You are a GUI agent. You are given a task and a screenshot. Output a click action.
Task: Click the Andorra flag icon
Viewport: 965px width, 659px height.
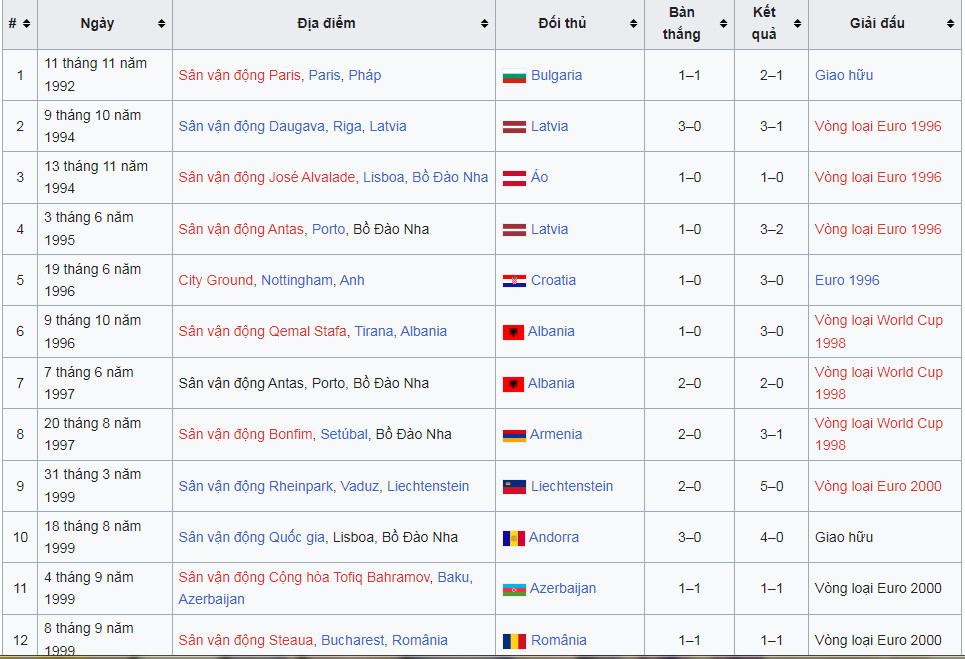[x=514, y=538]
